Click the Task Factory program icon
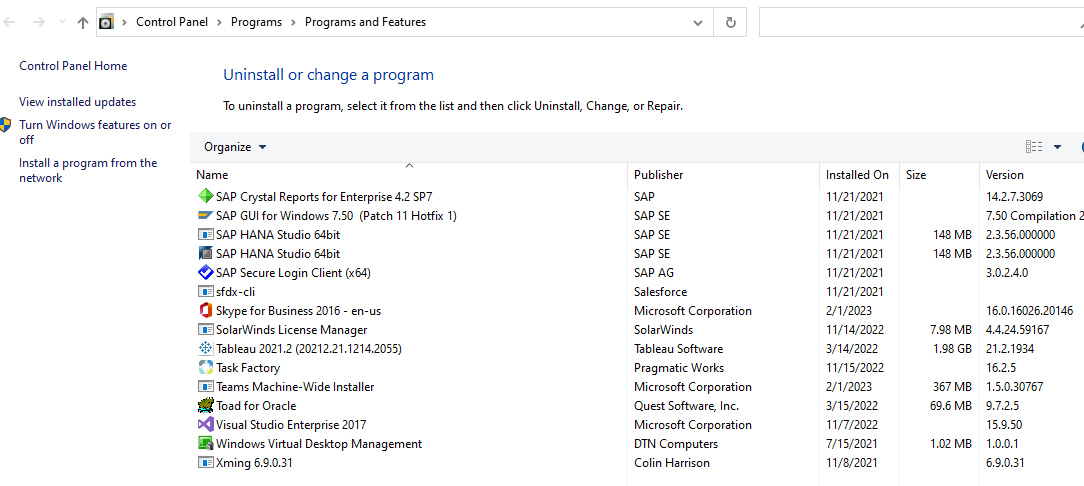 click(x=206, y=368)
